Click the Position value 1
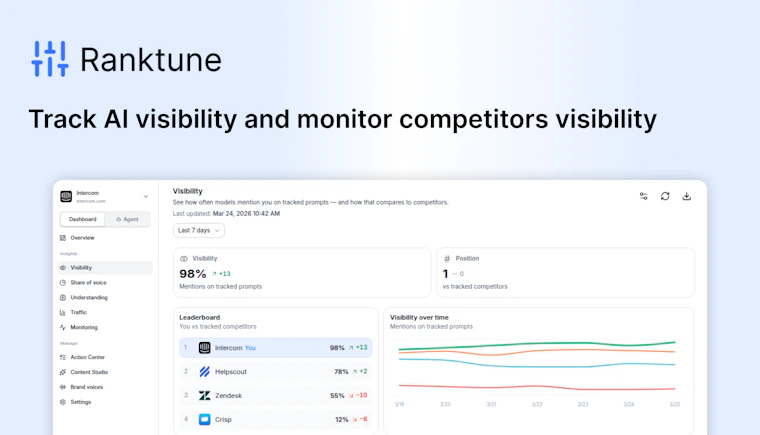Image resolution: width=760 pixels, height=435 pixels. point(445,274)
